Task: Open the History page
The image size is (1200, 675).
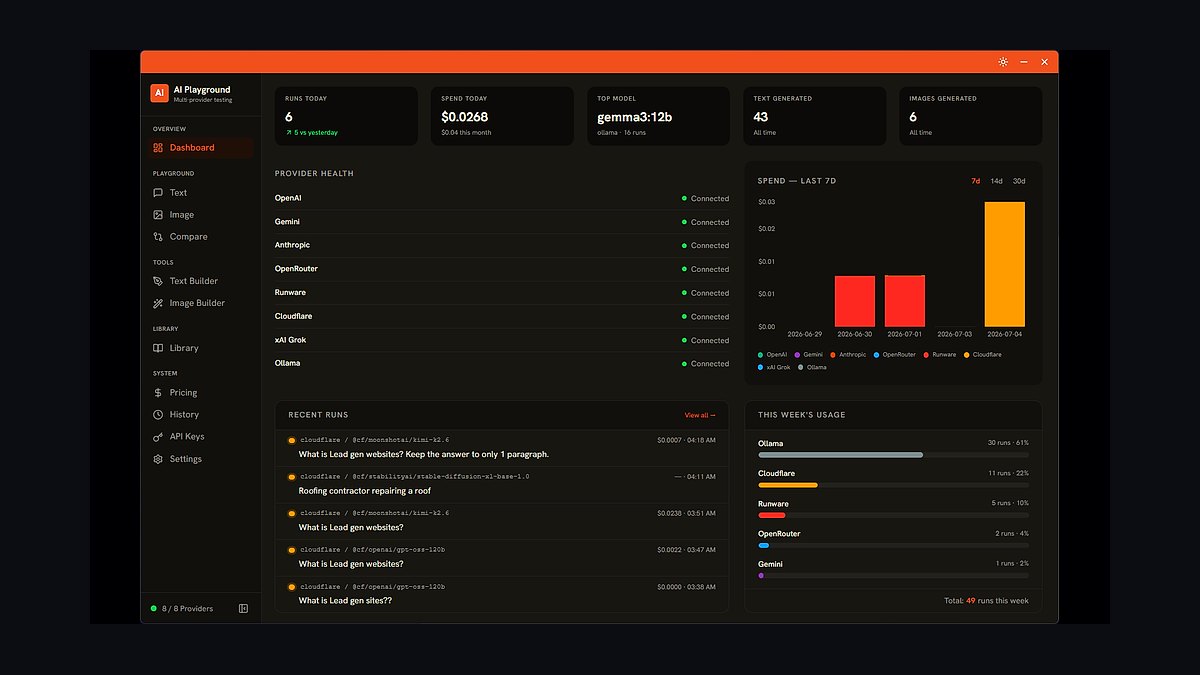Action: tap(199, 415)
